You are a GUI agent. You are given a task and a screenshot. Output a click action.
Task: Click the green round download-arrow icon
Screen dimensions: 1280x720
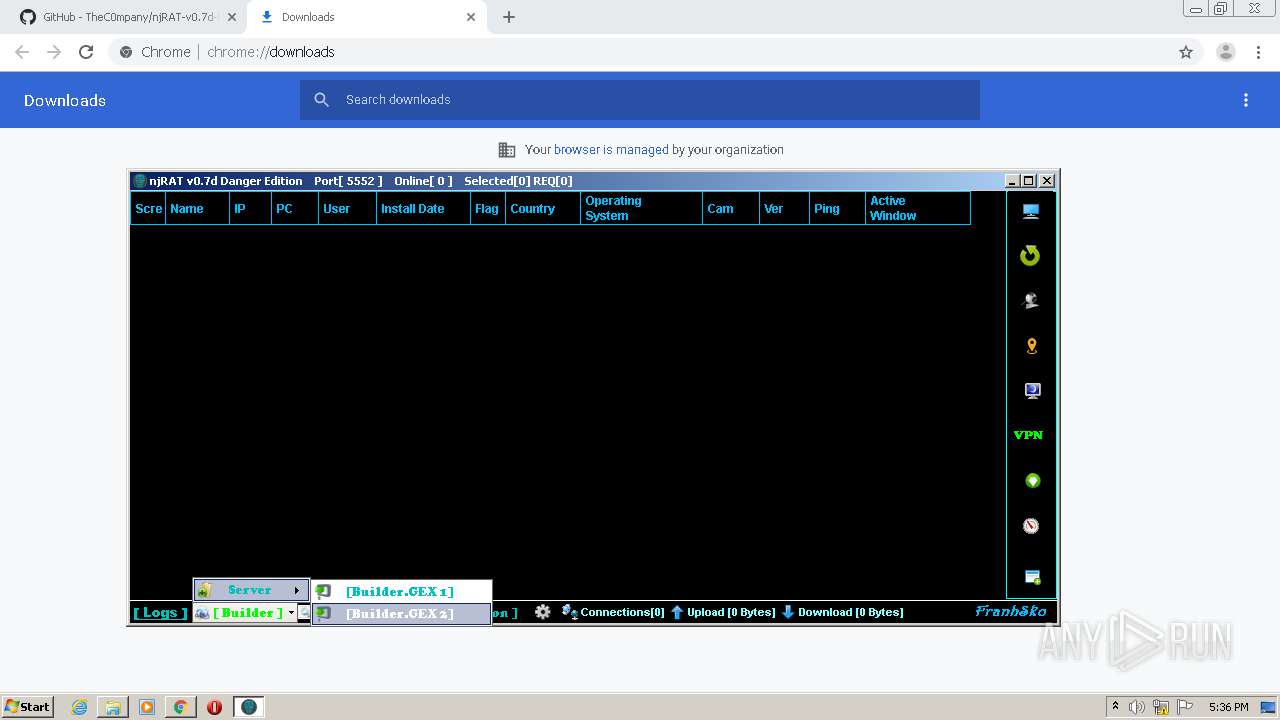point(1032,481)
